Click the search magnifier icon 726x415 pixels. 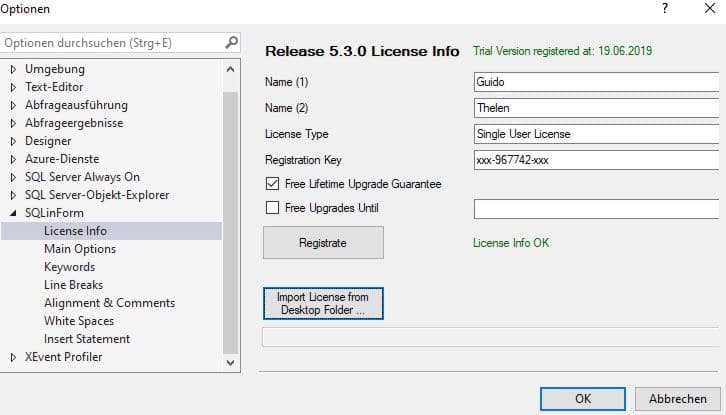pyautogui.click(x=232, y=43)
